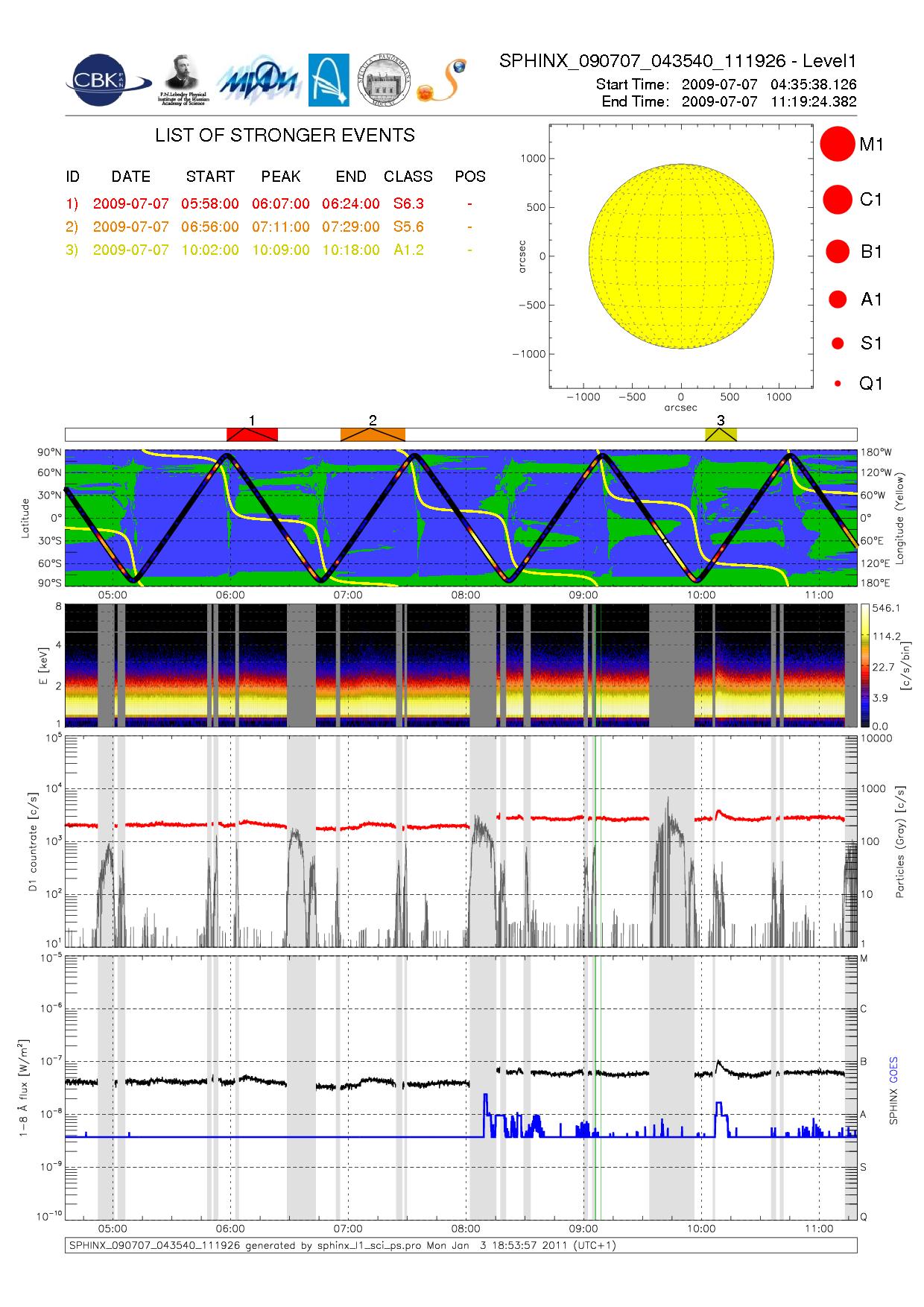Click the M1 red circle legend marker
924x1307 pixels.
click(837, 144)
